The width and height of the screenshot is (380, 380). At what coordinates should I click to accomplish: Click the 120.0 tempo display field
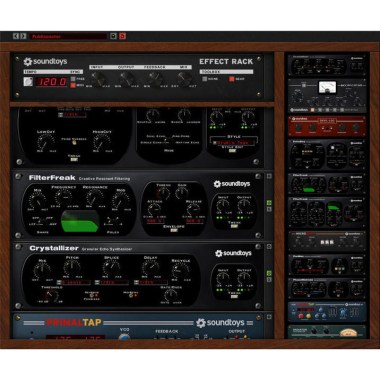52,82
